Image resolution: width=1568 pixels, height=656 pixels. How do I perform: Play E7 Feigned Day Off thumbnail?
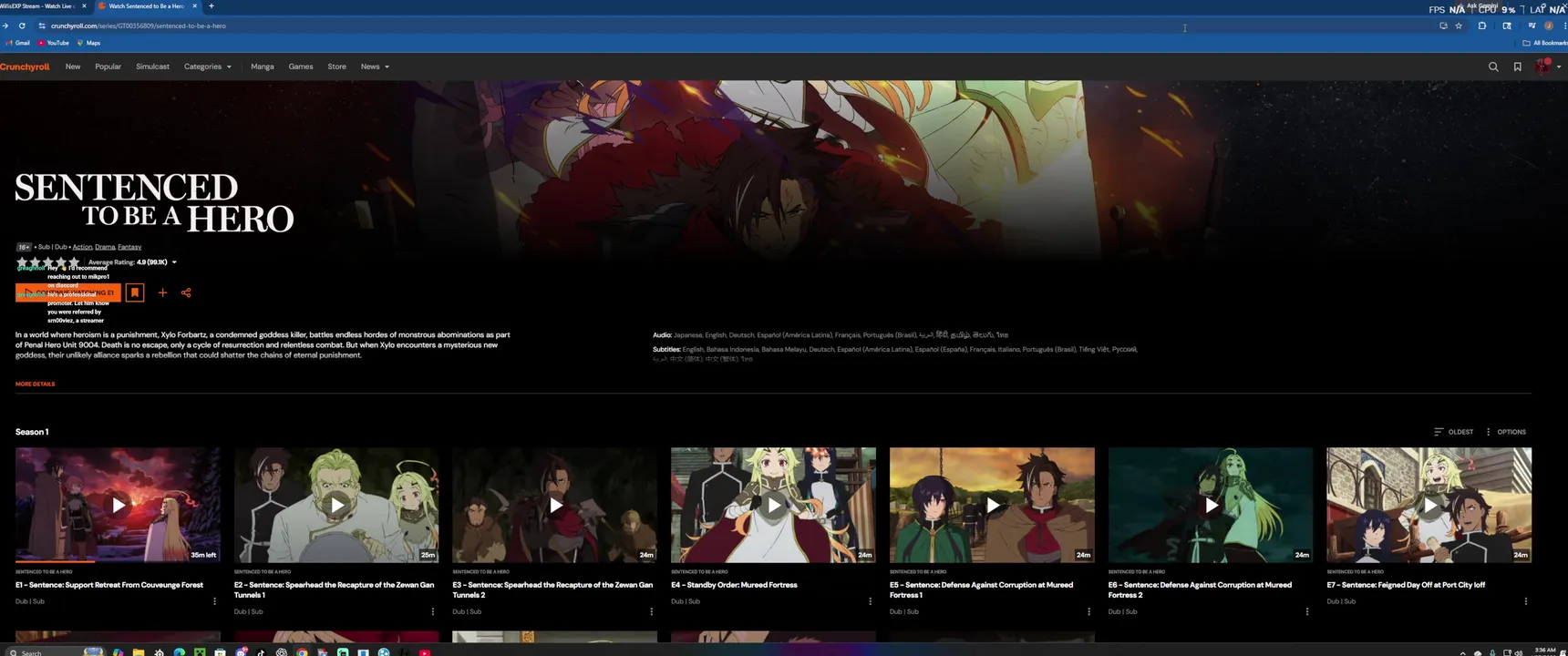pos(1429,505)
